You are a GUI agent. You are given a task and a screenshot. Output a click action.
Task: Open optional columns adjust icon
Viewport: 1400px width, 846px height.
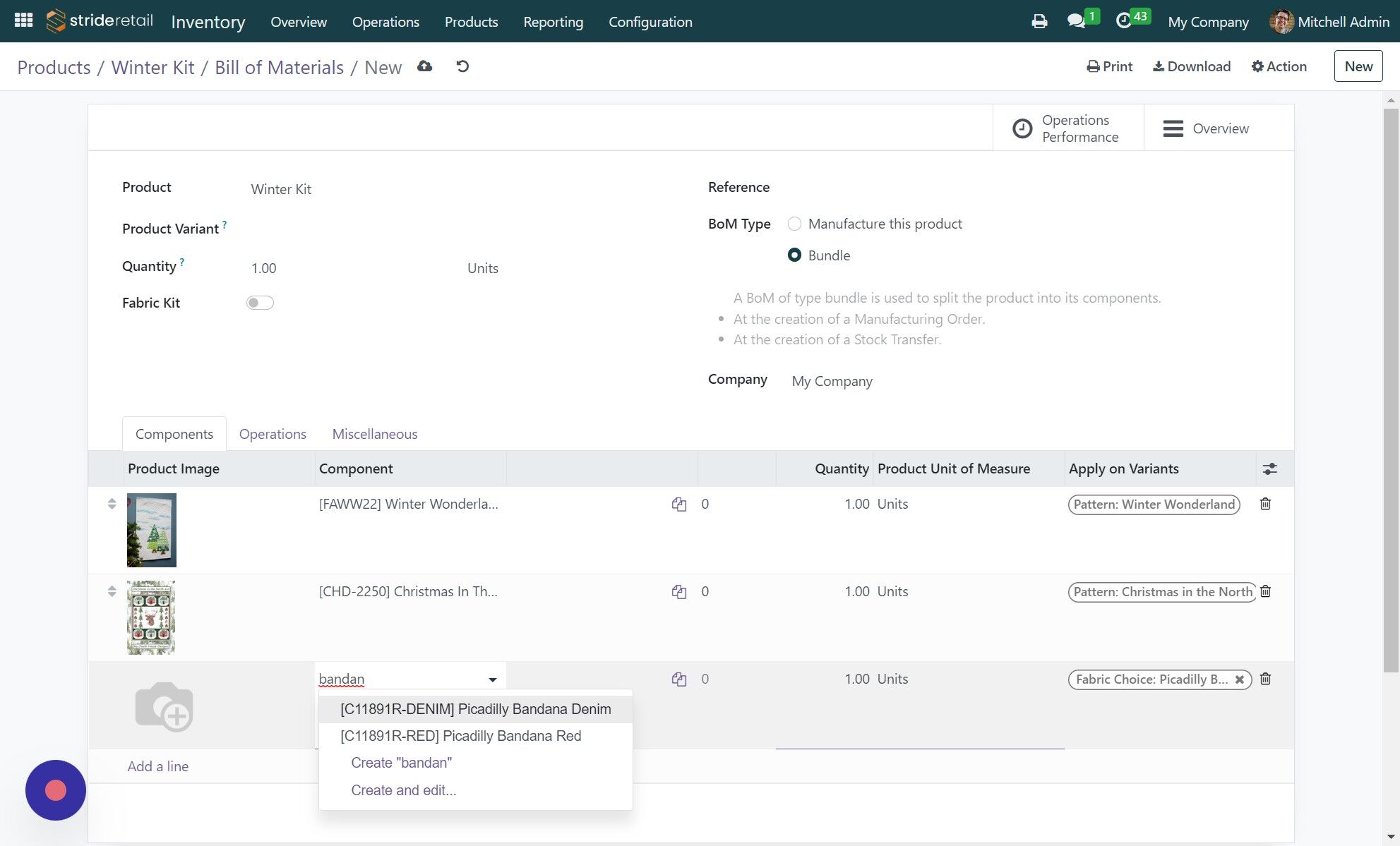[x=1269, y=469]
